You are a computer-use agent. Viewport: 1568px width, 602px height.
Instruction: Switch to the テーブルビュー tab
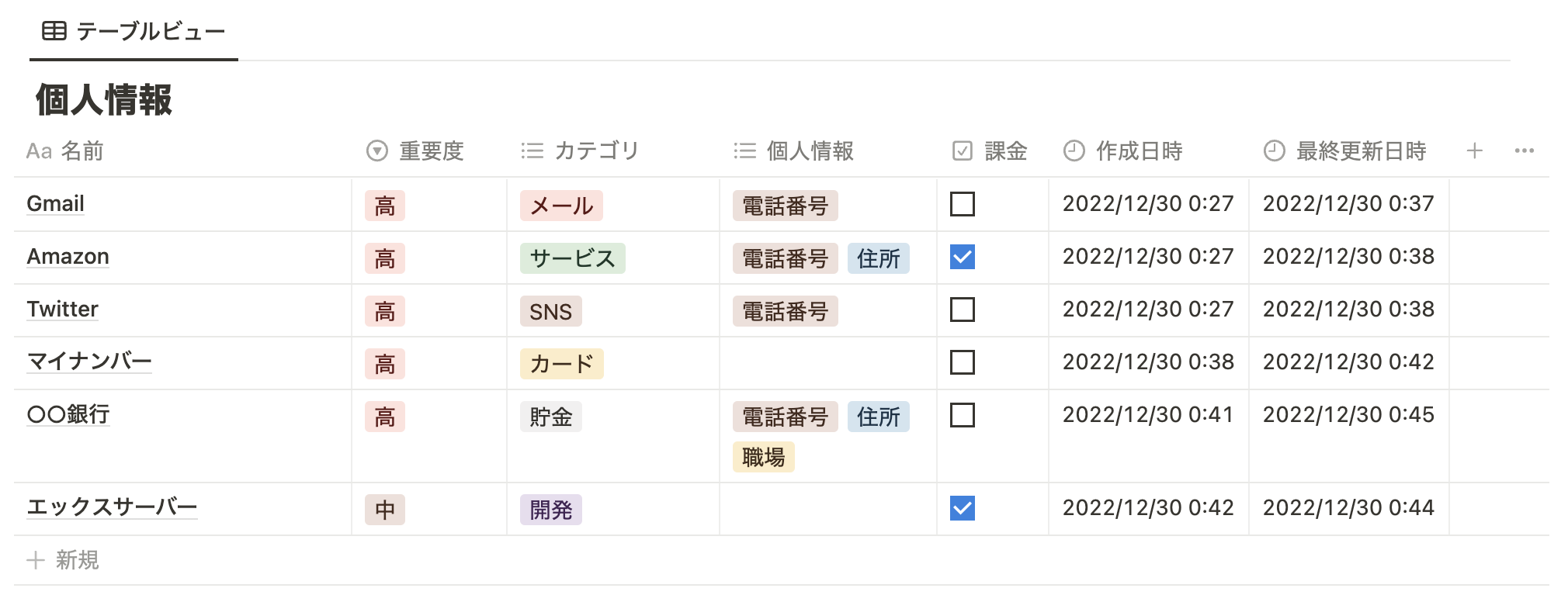134,31
